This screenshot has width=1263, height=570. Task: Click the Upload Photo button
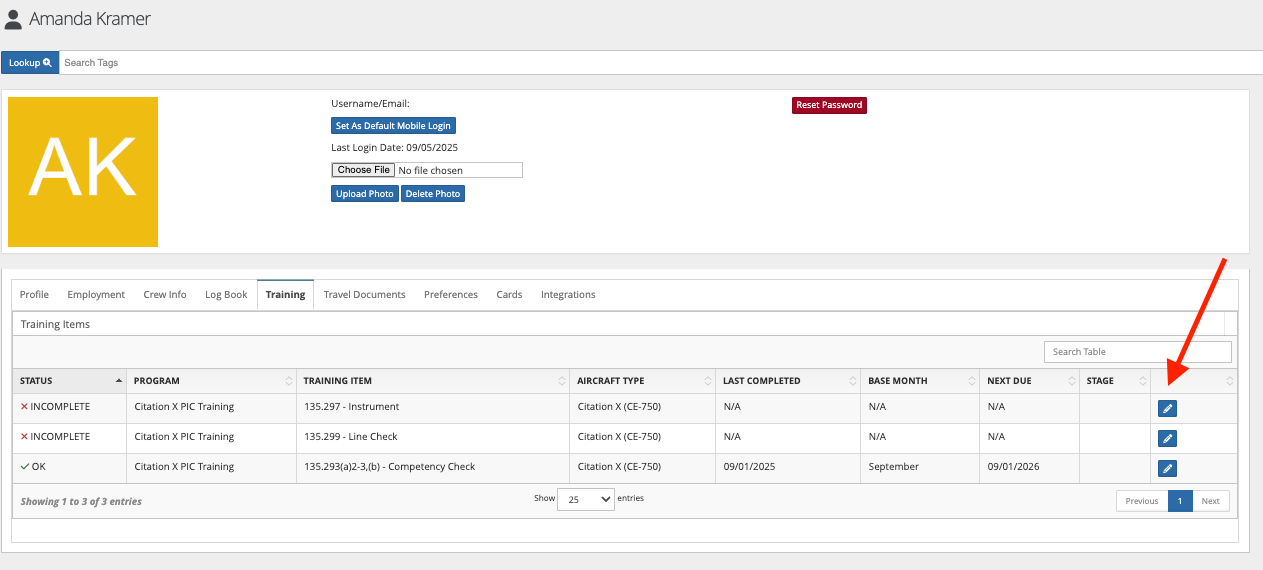coord(364,194)
